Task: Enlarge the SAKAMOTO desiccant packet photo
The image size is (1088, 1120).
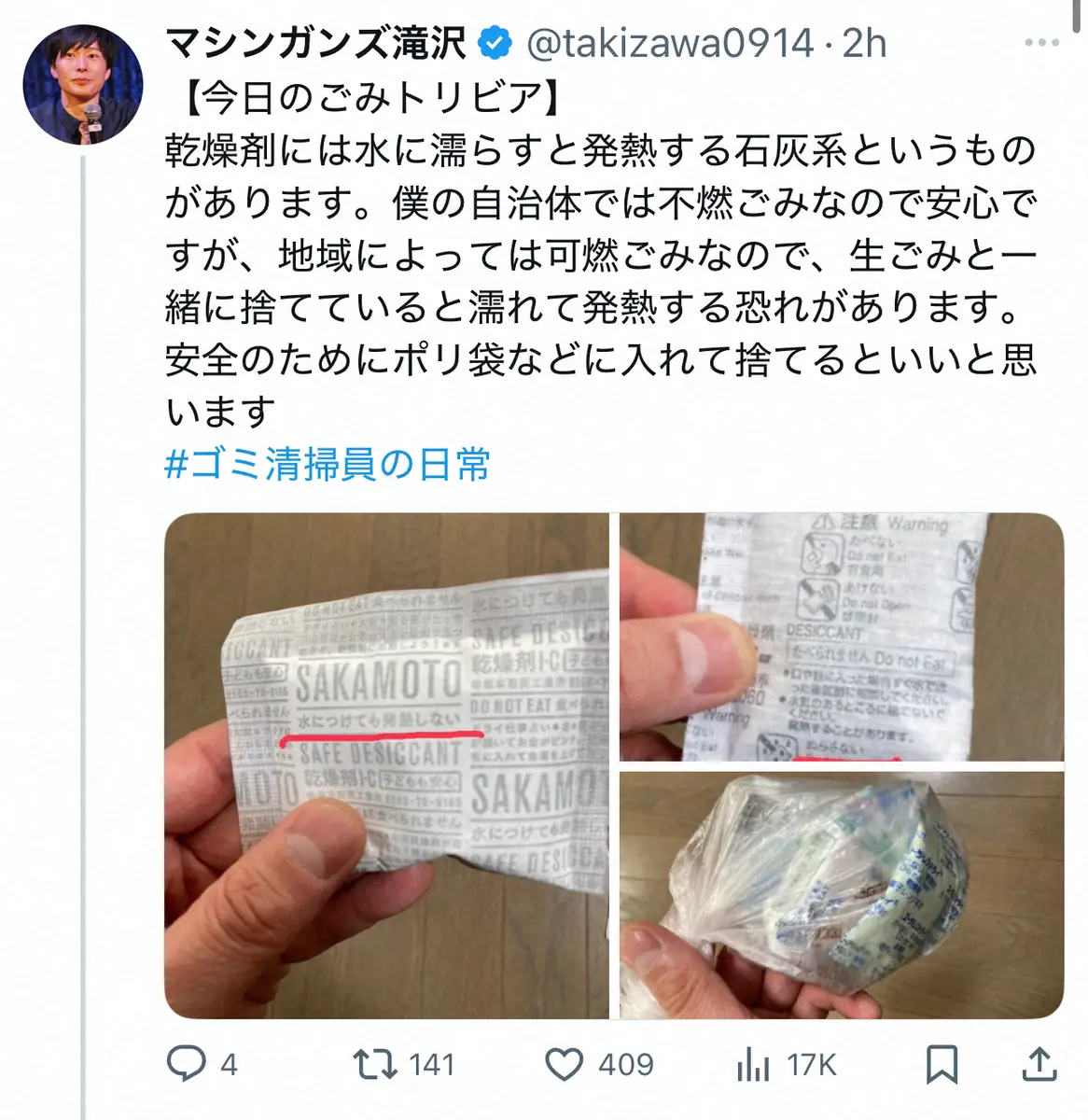Action: pos(386,765)
